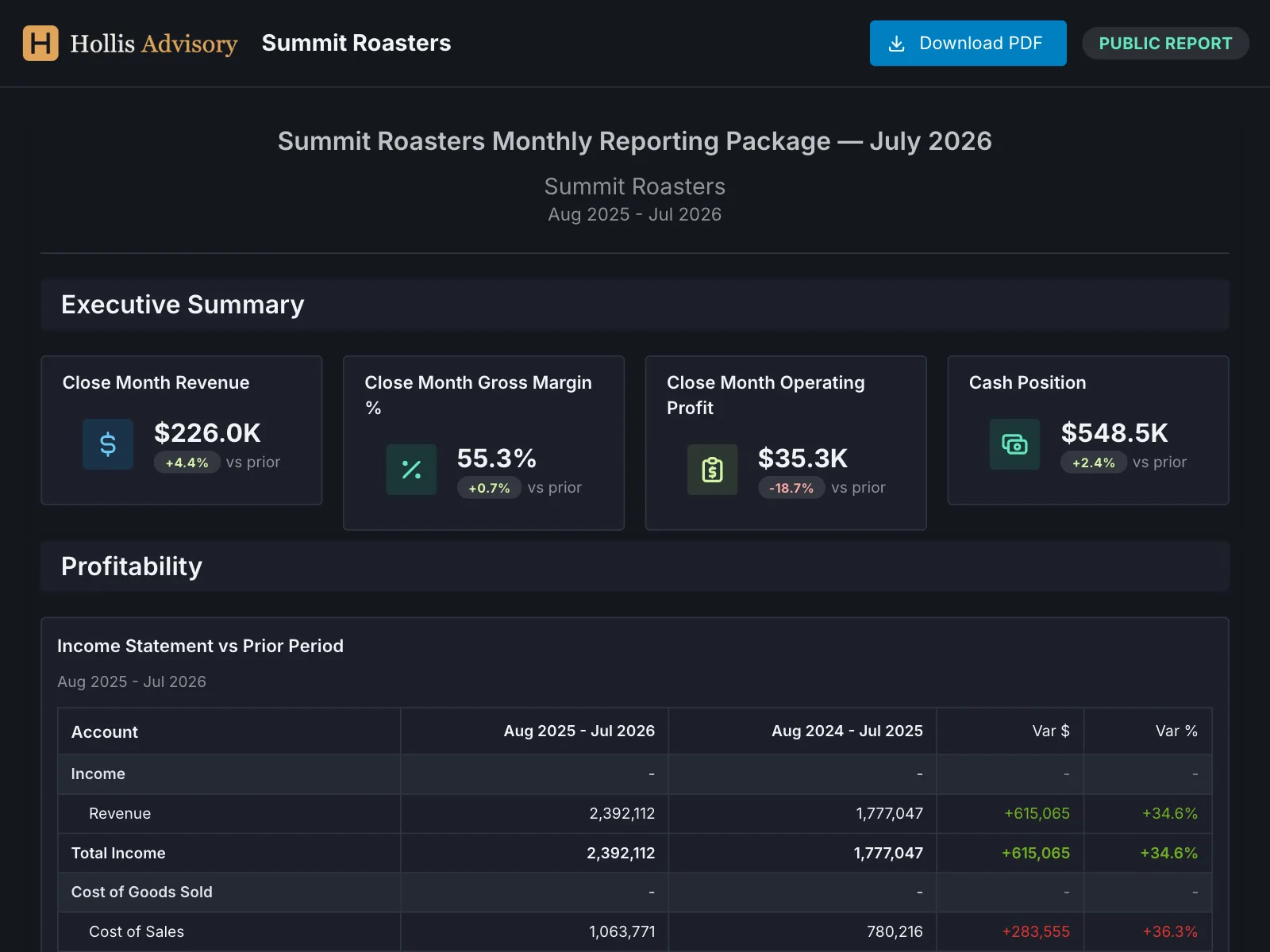
Task: Click the dollar sign revenue icon
Action: pyautogui.click(x=108, y=444)
